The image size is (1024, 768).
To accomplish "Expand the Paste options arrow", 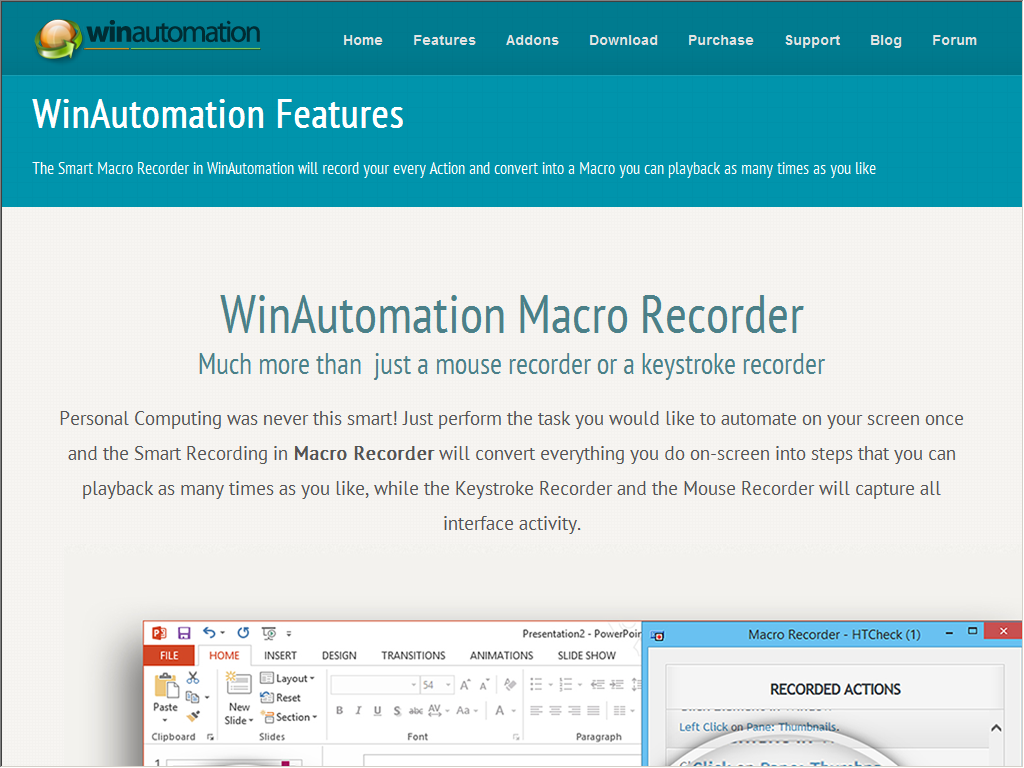I will (x=165, y=720).
